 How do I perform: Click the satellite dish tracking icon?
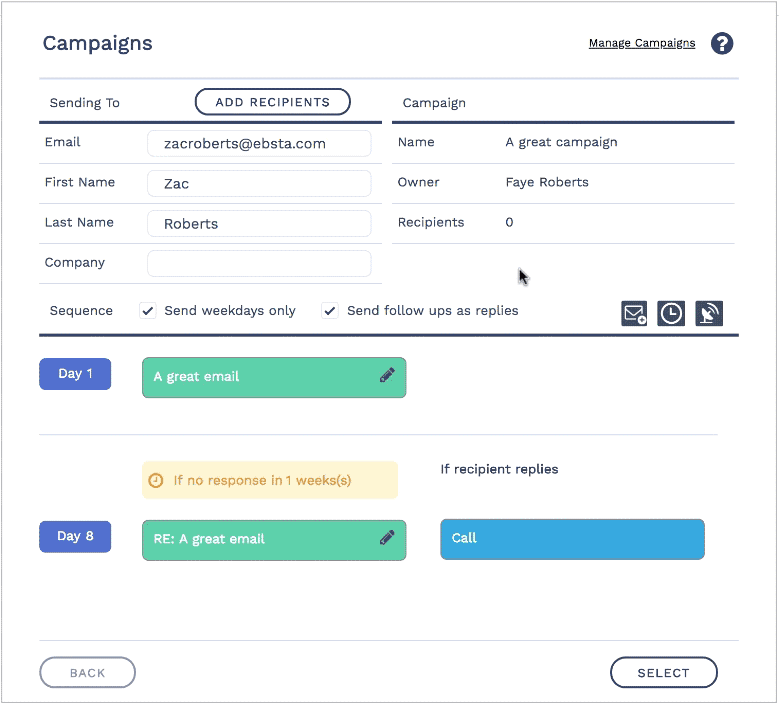tap(709, 313)
